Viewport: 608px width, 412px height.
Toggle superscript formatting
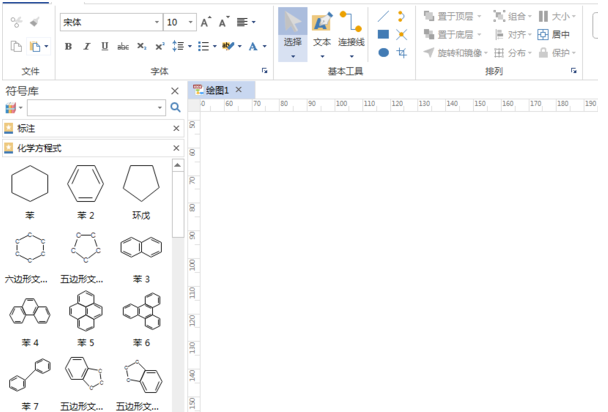160,47
